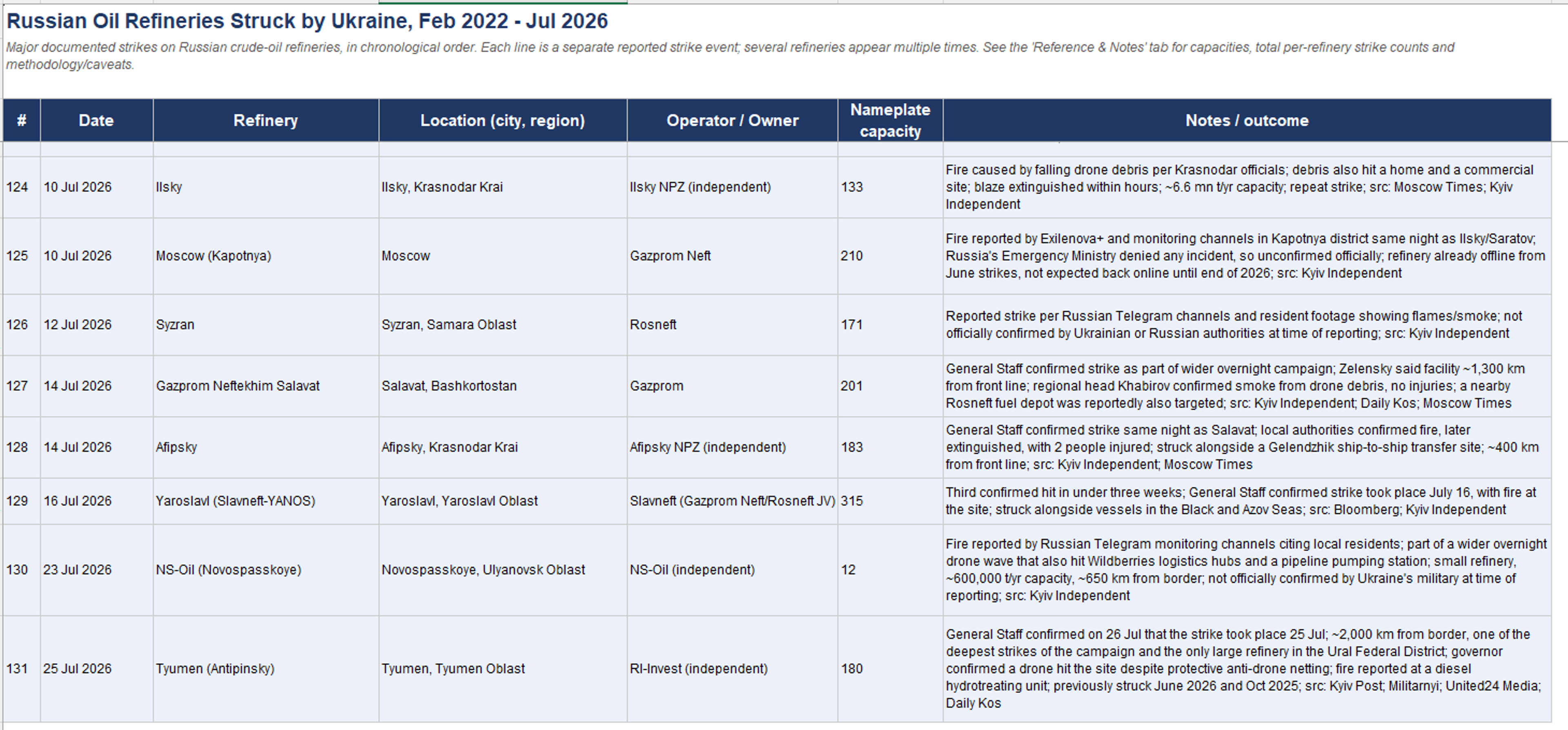
Task: Select the '23 Jul 2026' date cell
Action: [x=97, y=570]
